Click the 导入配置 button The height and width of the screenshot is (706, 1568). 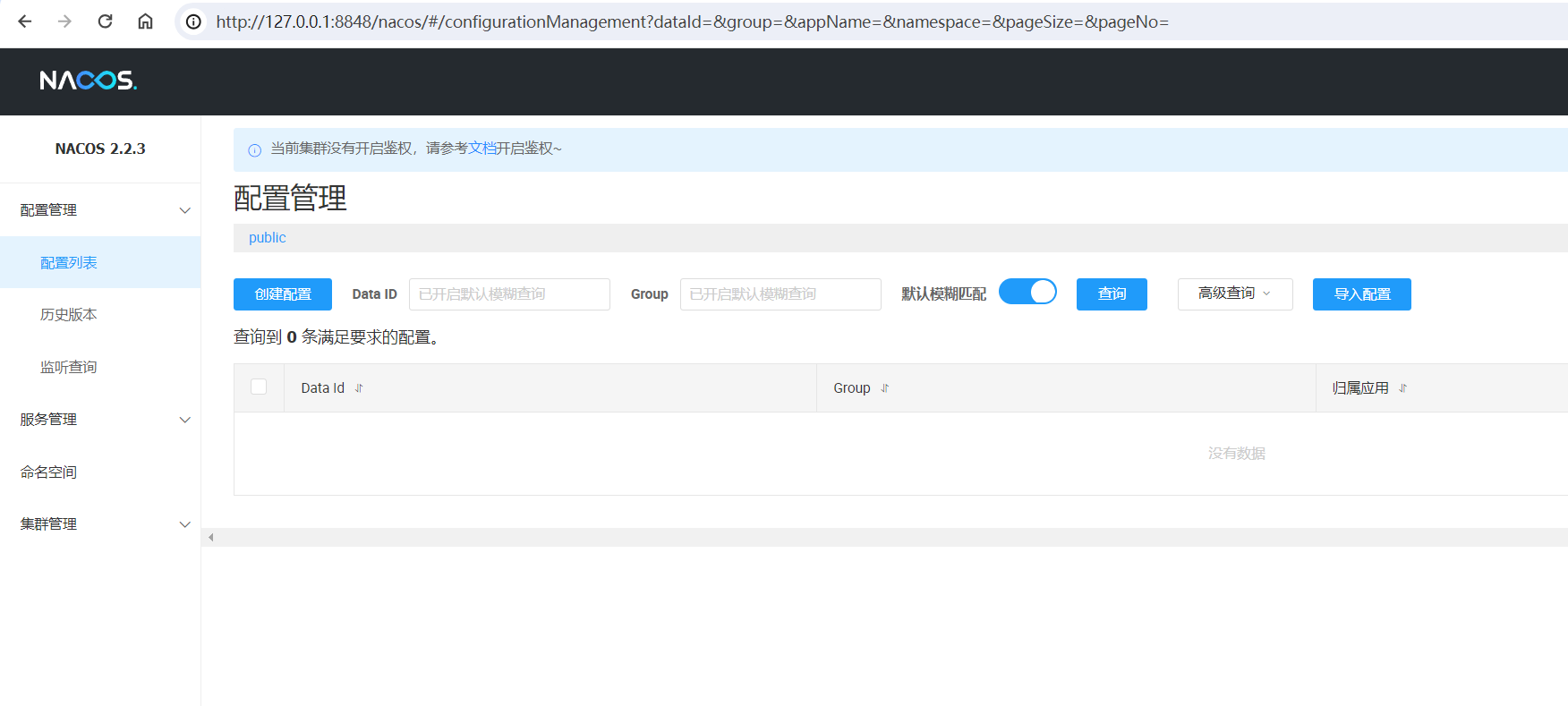[1362, 294]
